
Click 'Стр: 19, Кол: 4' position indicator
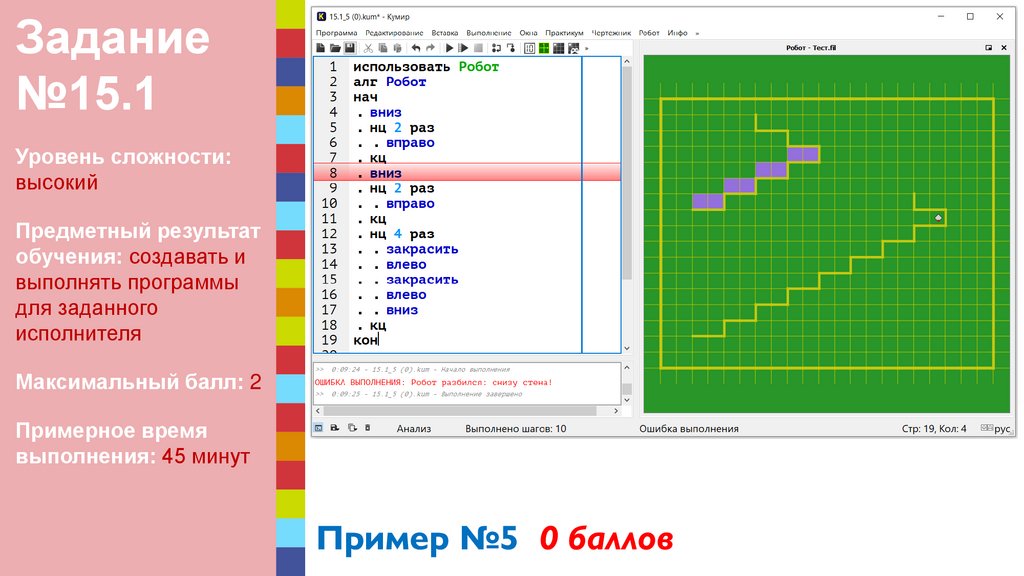(934, 428)
